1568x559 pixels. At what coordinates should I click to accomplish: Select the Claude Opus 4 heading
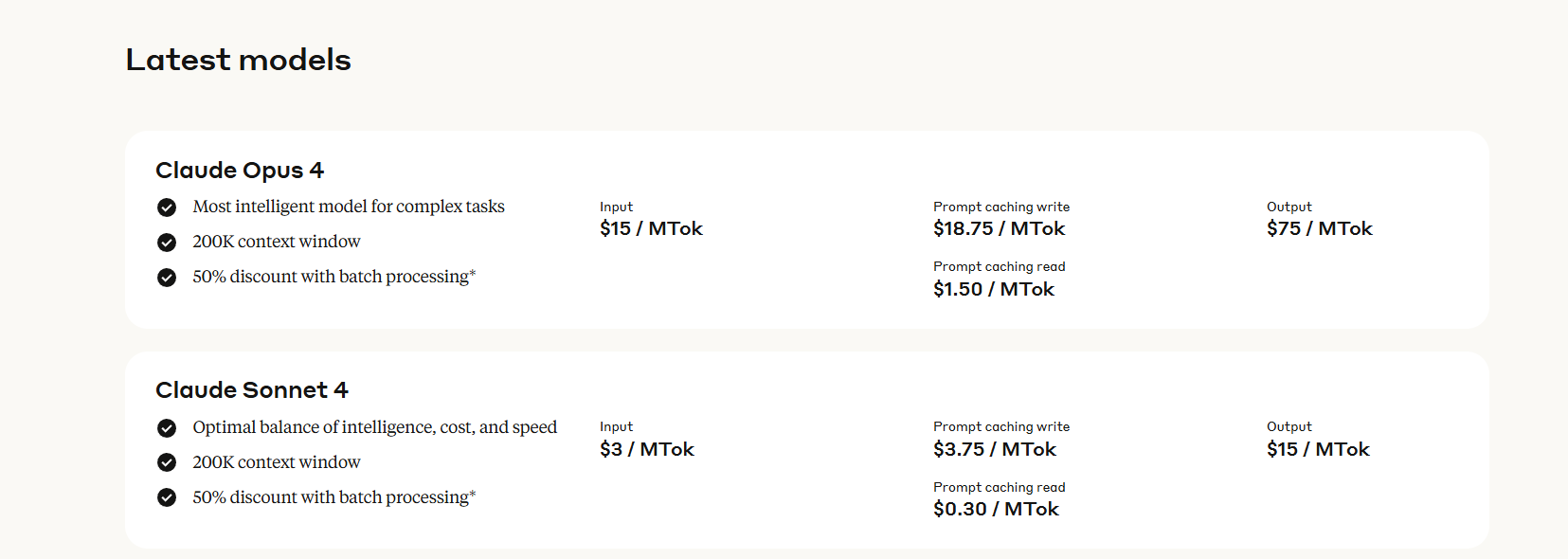pyautogui.click(x=240, y=171)
